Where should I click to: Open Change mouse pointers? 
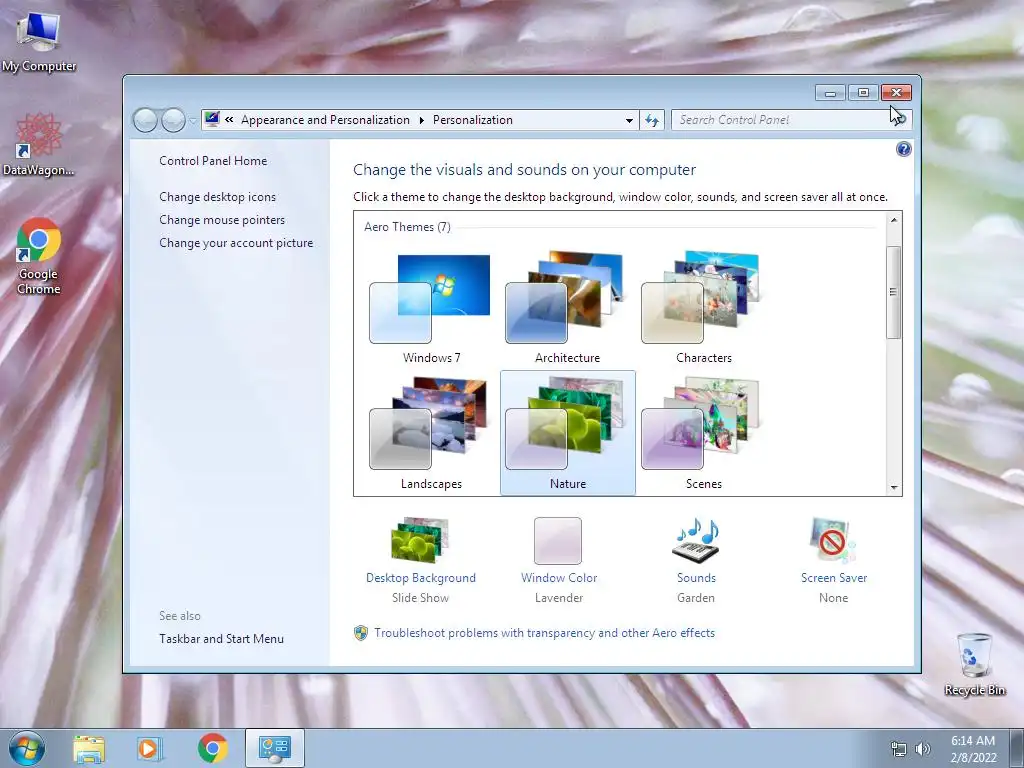coord(222,220)
